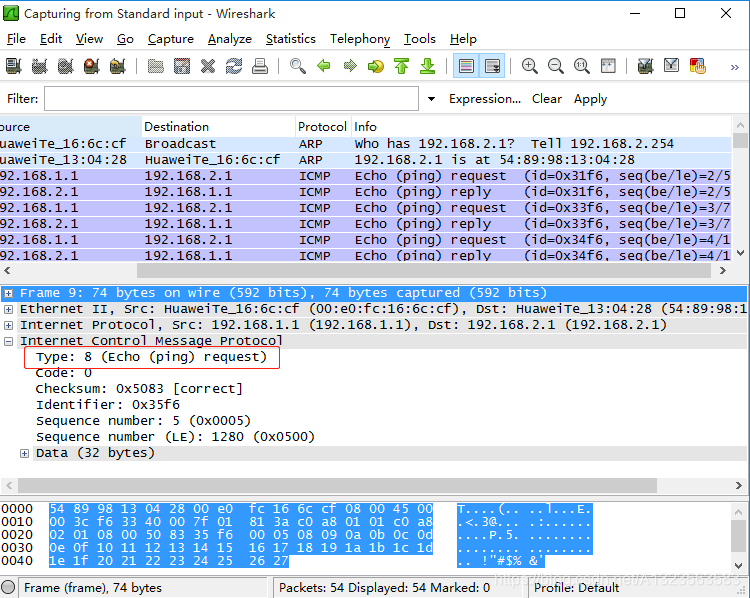Screen dimensions: 750x598
Task: Zoom in on packet text
Action: [529, 66]
